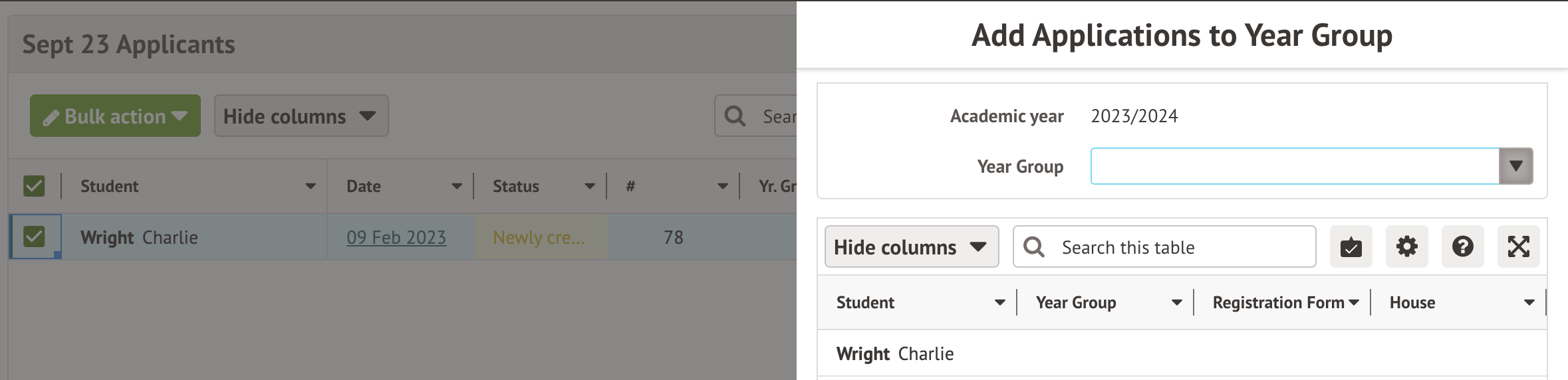The width and height of the screenshot is (1568, 380).
Task: Click the help question mark icon
Action: click(x=1462, y=247)
